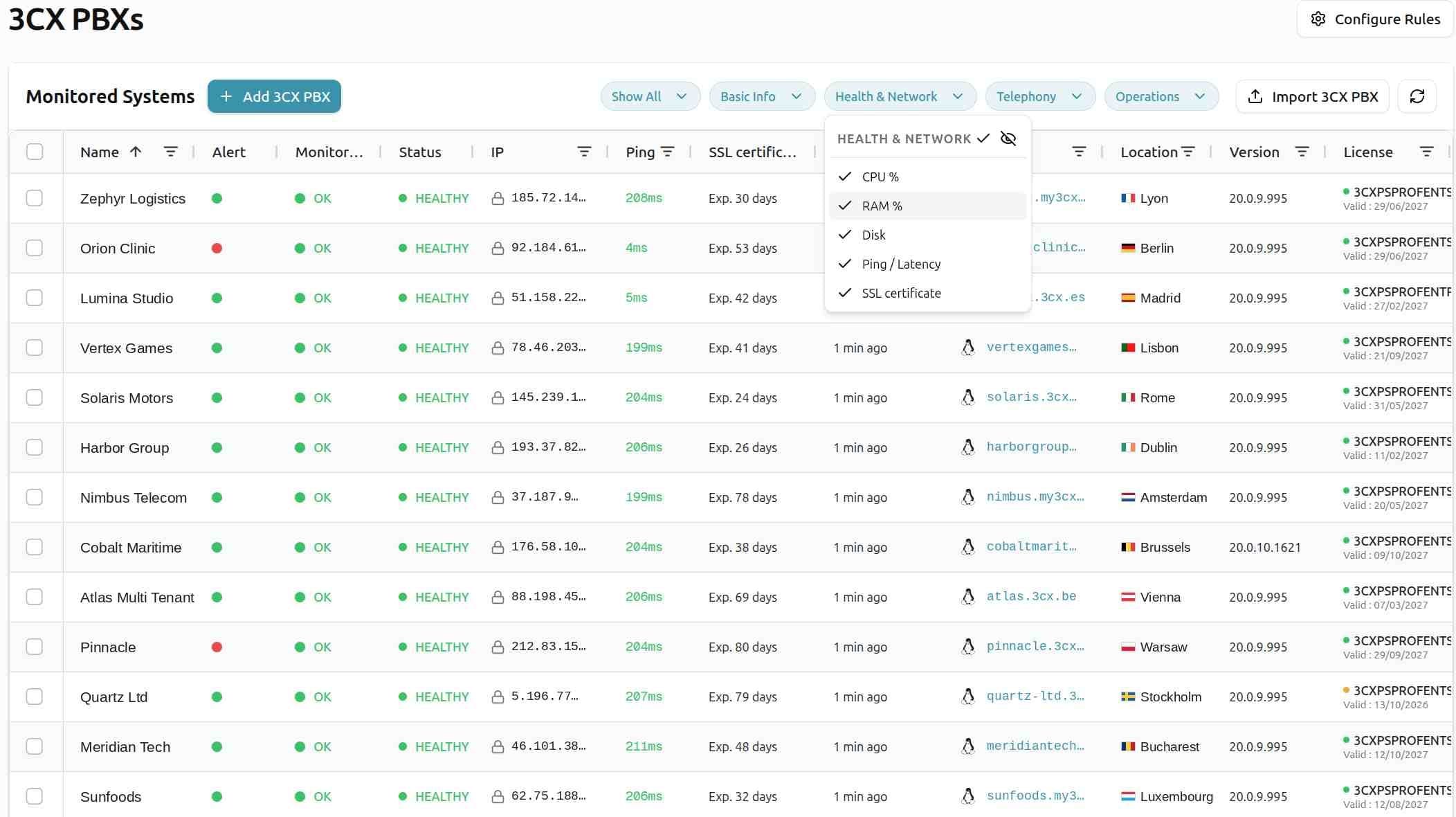The image size is (1456, 817).
Task: Check the Solaris Motors row checkbox
Action: click(34, 397)
